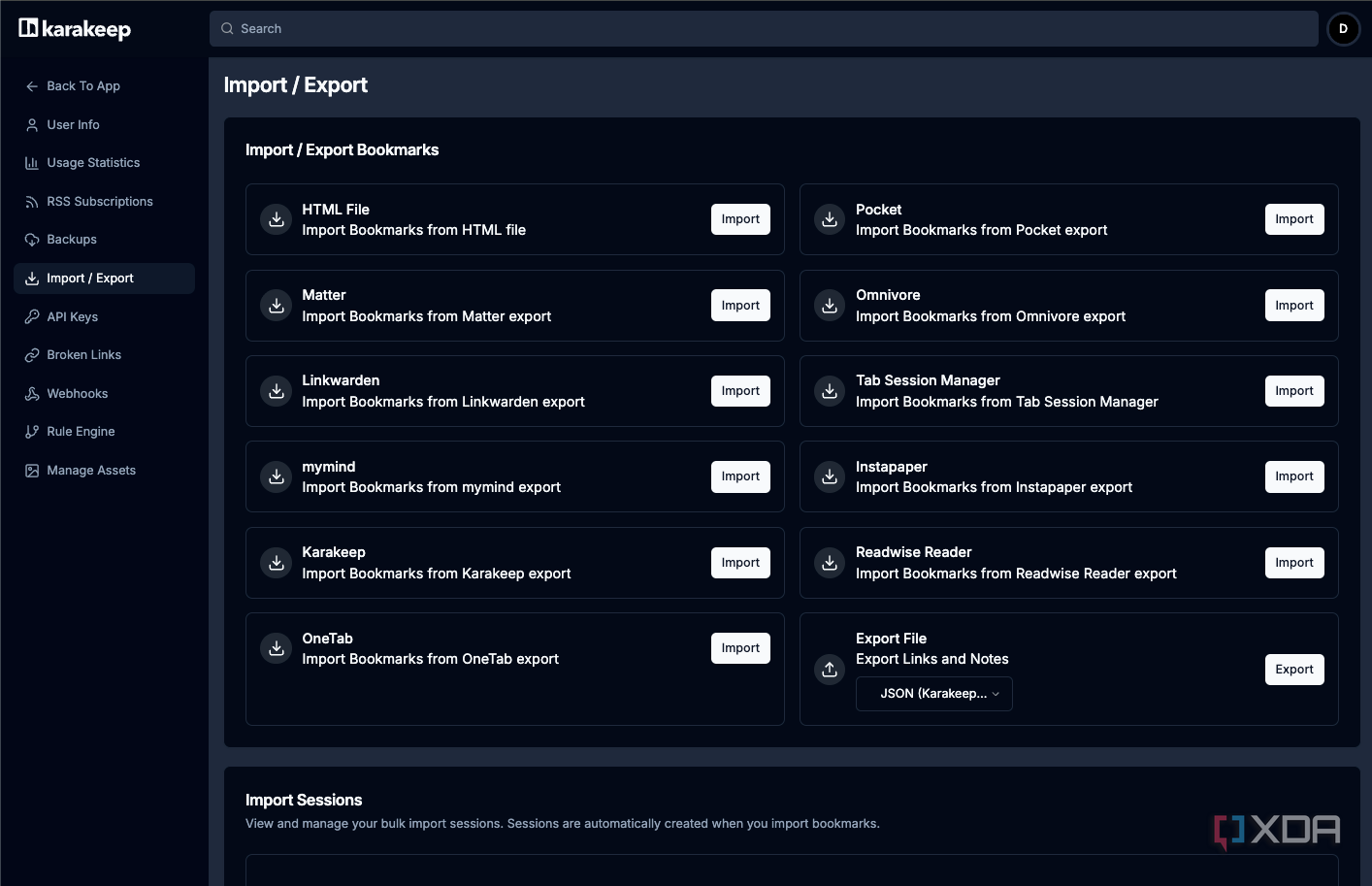
Task: Import bookmarks from mymind export
Action: (740, 476)
